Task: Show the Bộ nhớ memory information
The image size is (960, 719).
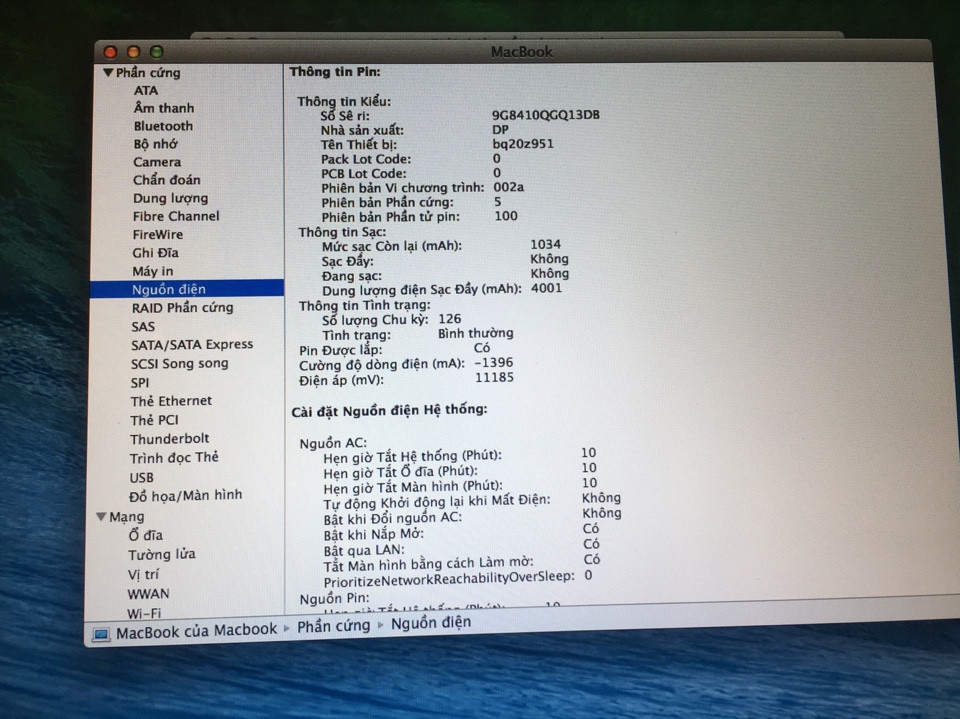Action: (156, 144)
